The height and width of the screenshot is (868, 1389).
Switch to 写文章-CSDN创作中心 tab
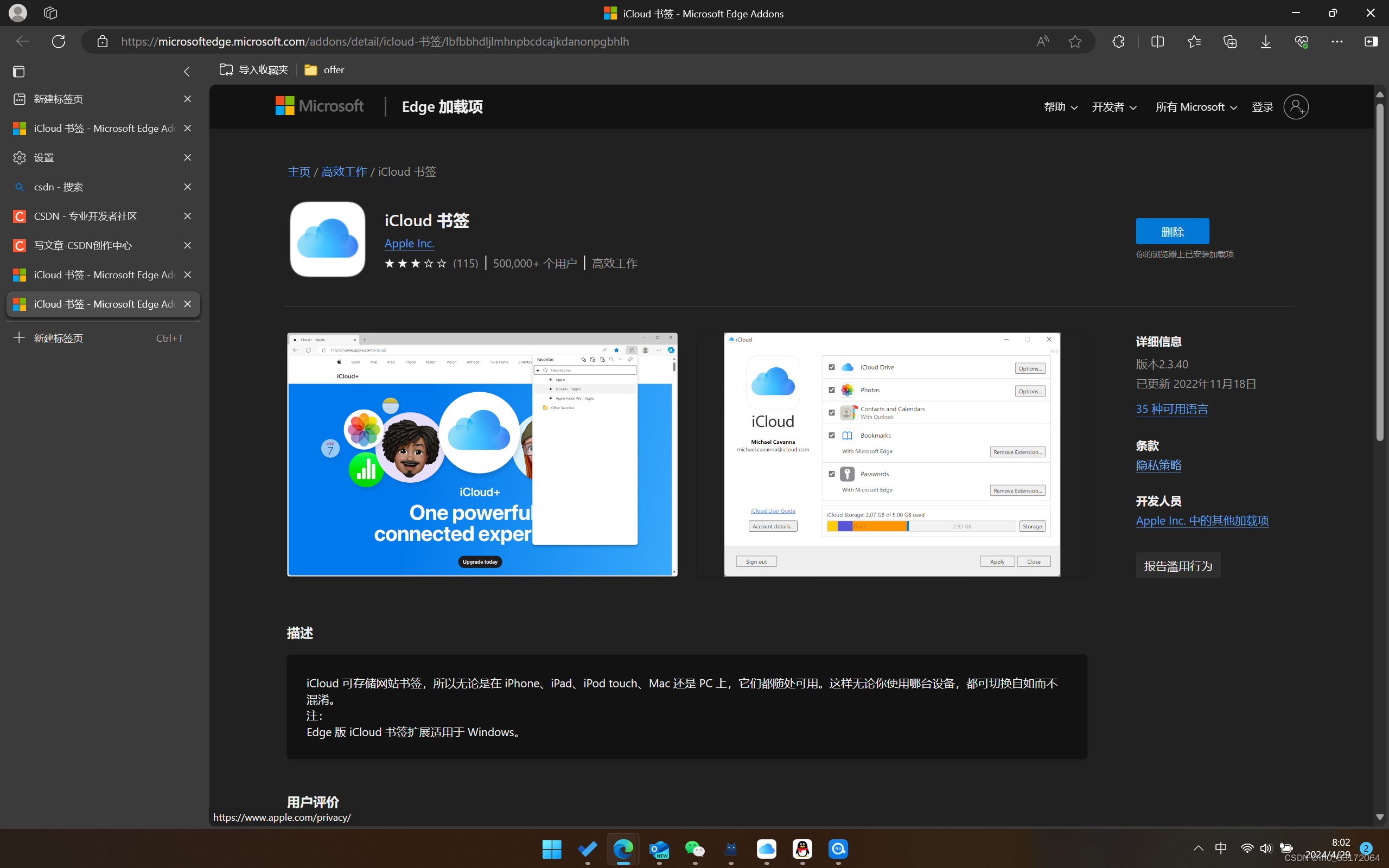(x=103, y=245)
